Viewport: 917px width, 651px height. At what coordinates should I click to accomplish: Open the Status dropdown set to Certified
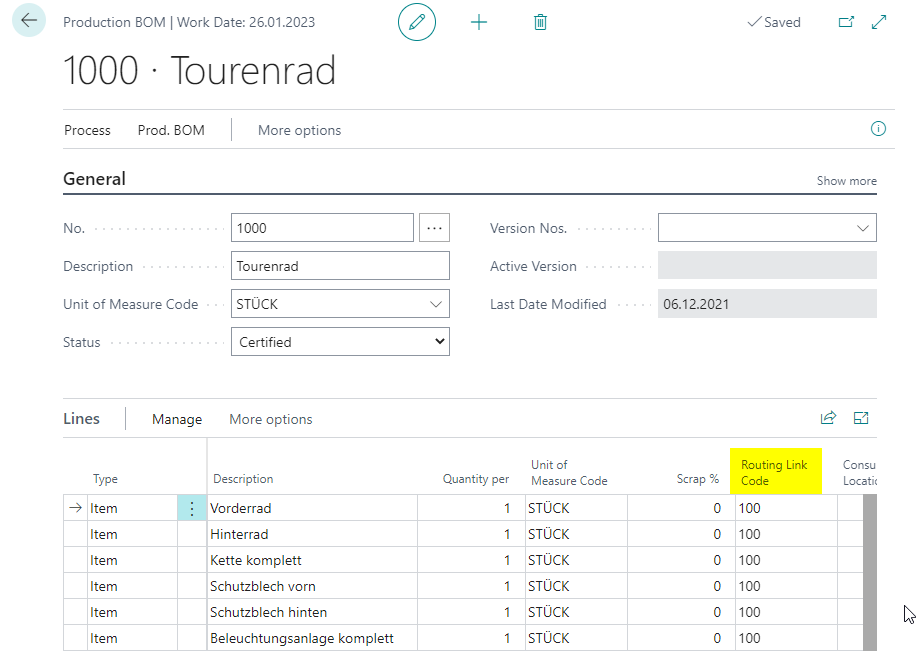(340, 342)
